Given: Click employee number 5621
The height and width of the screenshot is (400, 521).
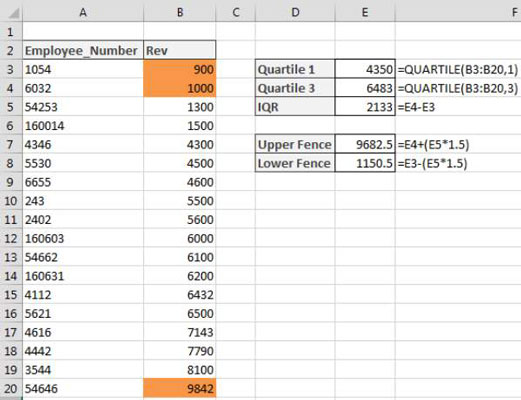Looking at the screenshot, I should point(83,314).
